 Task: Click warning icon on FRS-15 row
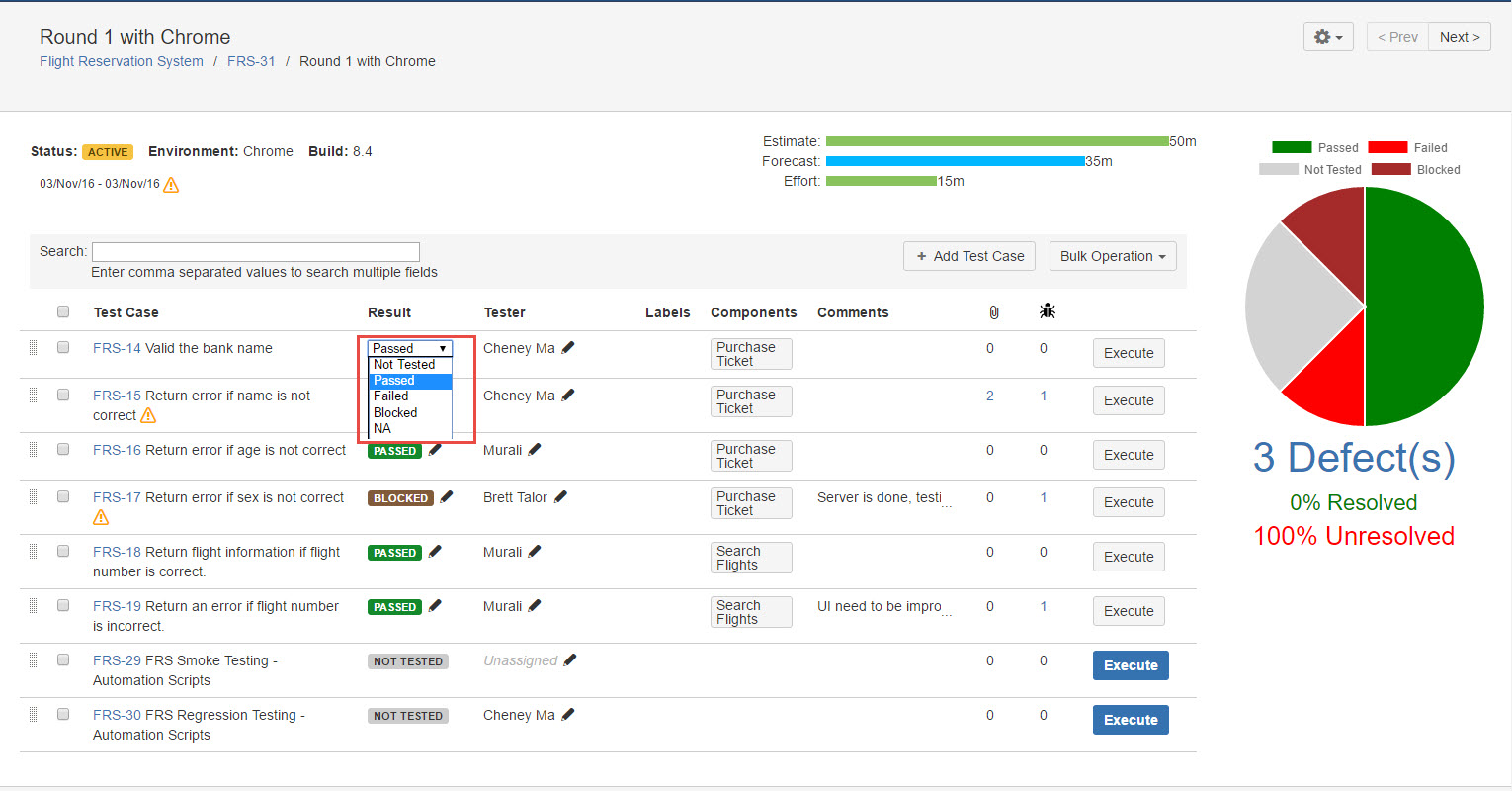pyautogui.click(x=148, y=415)
